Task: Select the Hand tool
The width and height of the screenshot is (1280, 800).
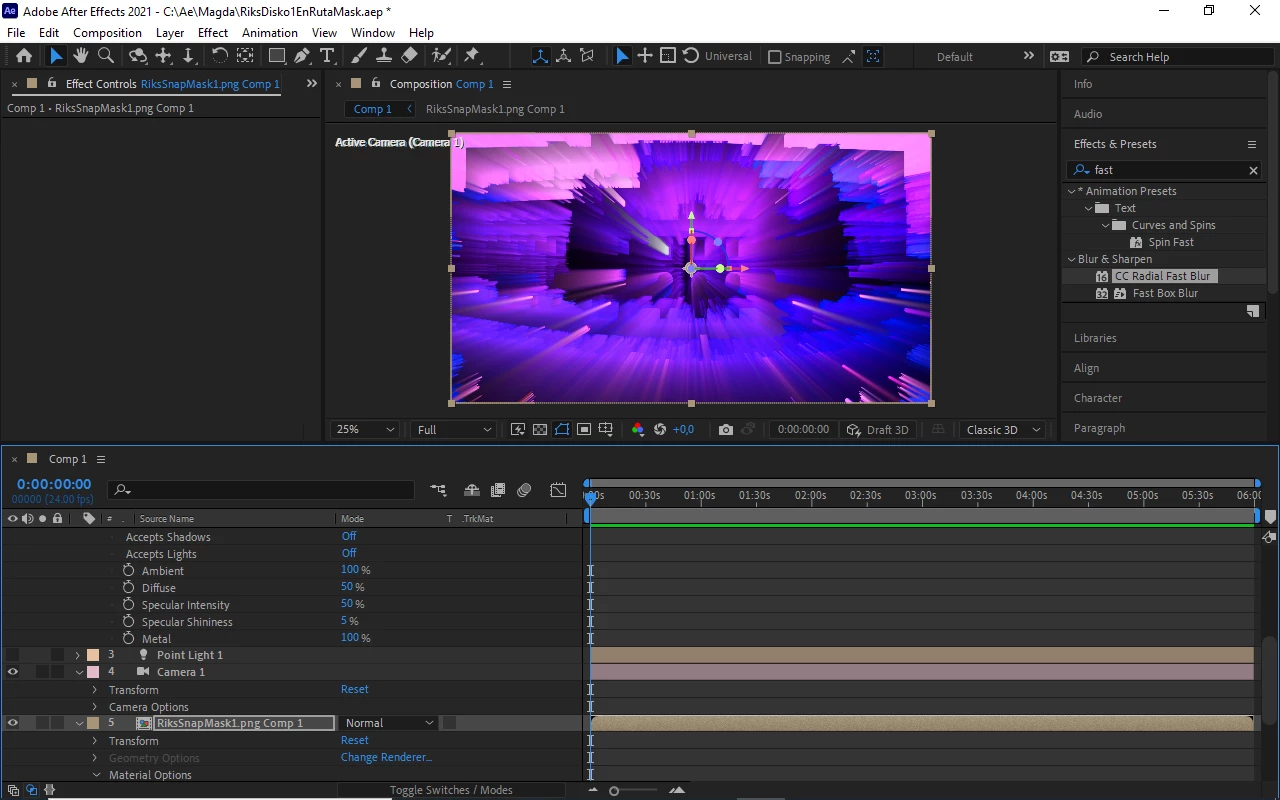Action: pos(81,56)
